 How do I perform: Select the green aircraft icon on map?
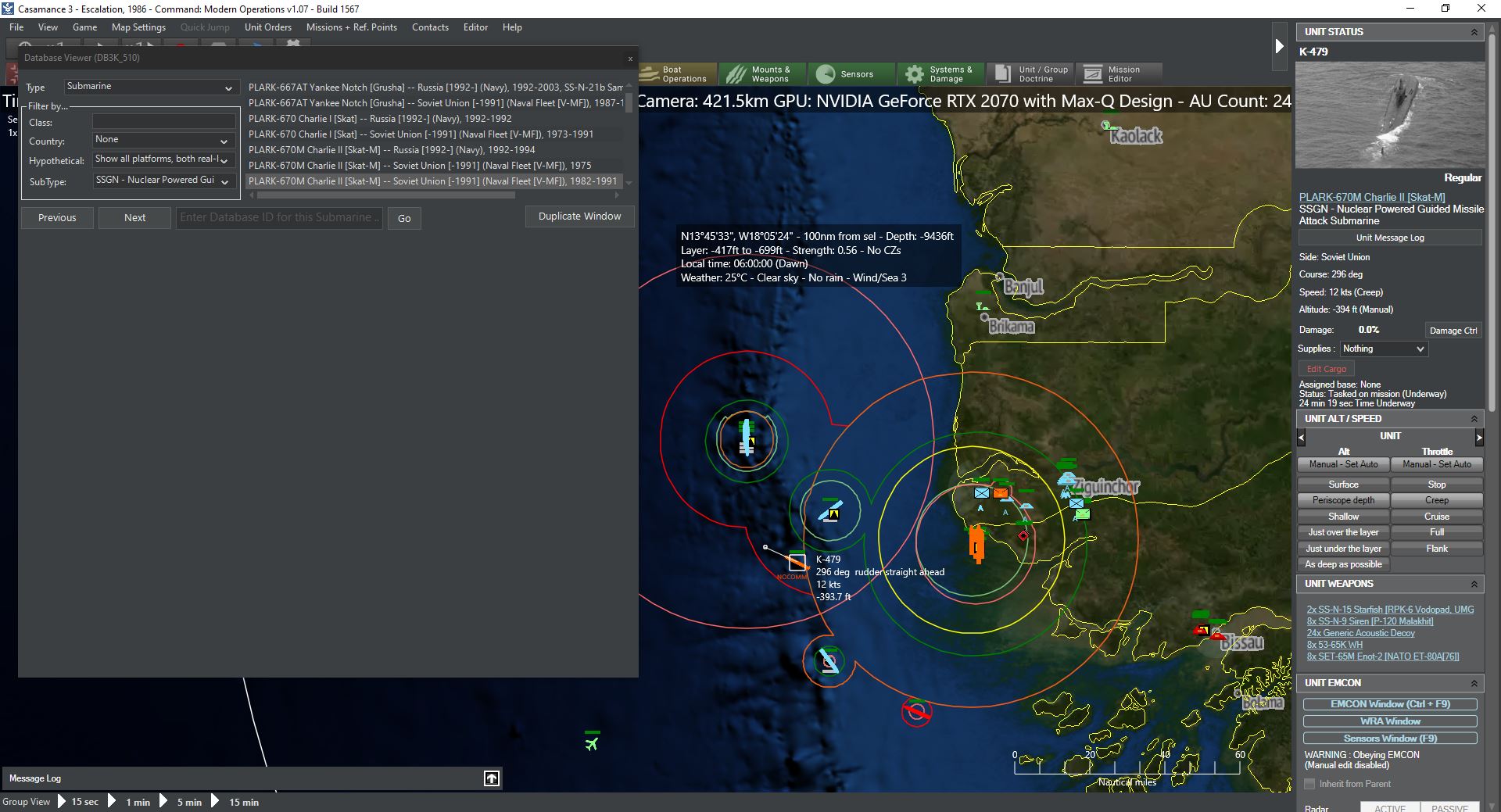tap(592, 743)
